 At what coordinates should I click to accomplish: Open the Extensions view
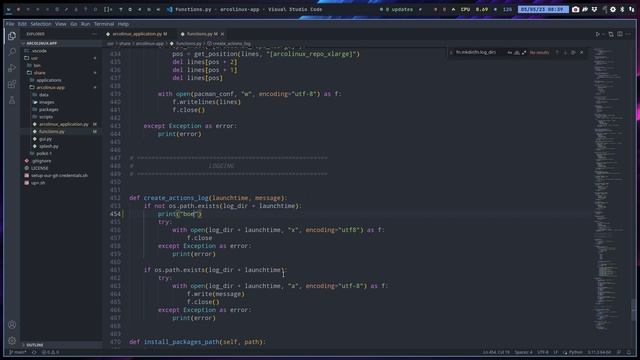coord(12,84)
